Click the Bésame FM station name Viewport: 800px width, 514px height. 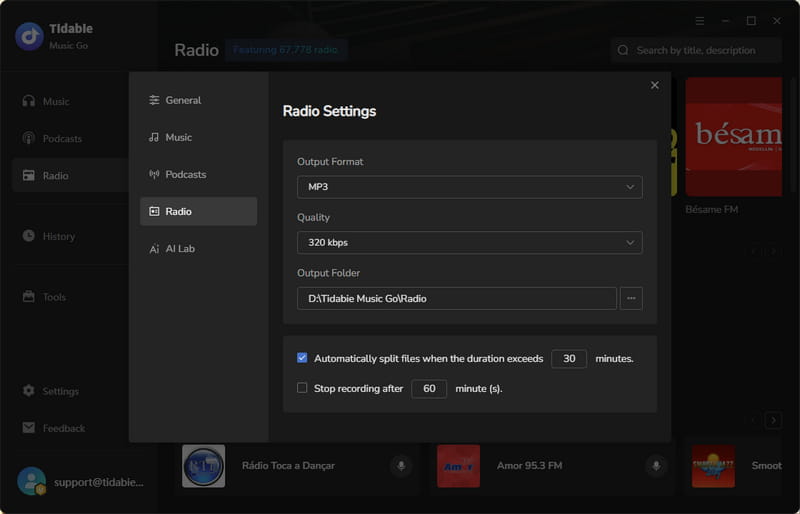click(712, 210)
